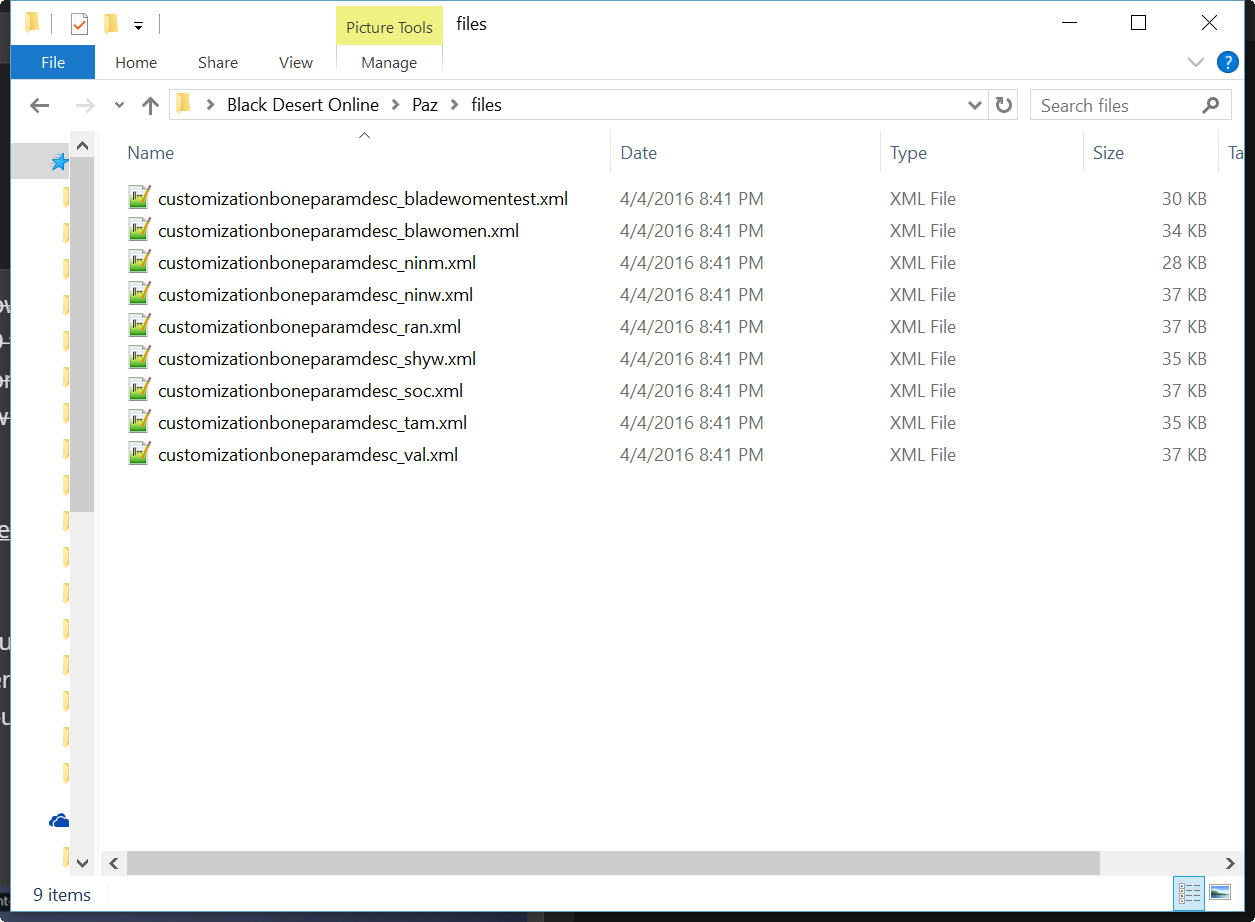This screenshot has width=1255, height=922.
Task: Open the File menu
Action: pos(53,62)
